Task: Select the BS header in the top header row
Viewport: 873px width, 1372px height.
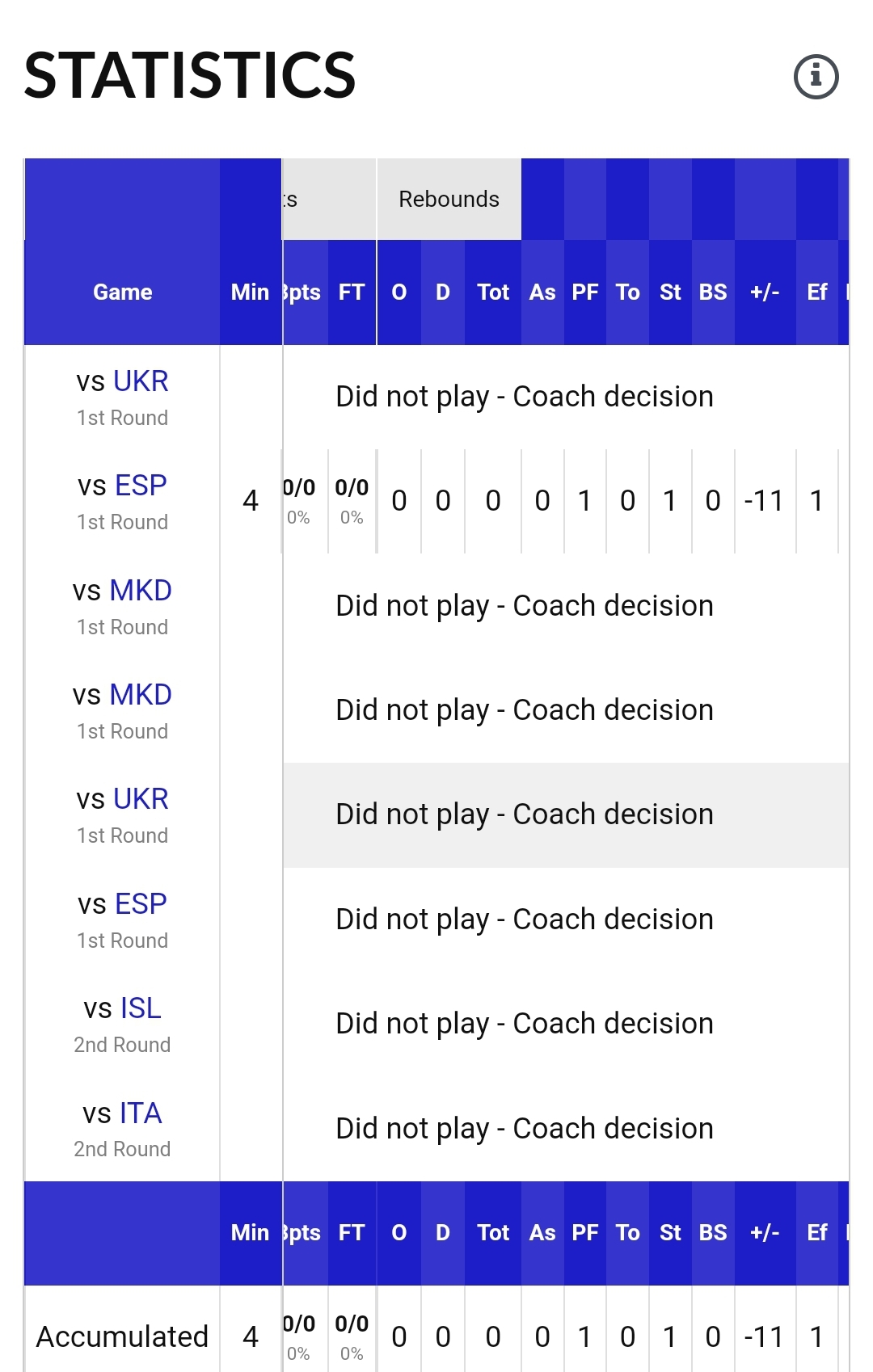Action: click(713, 292)
